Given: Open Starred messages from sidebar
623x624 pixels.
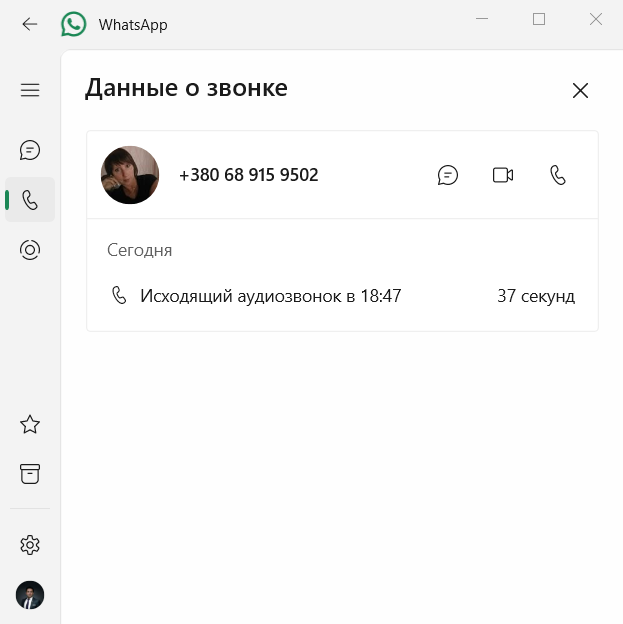Looking at the screenshot, I should click(x=30, y=424).
